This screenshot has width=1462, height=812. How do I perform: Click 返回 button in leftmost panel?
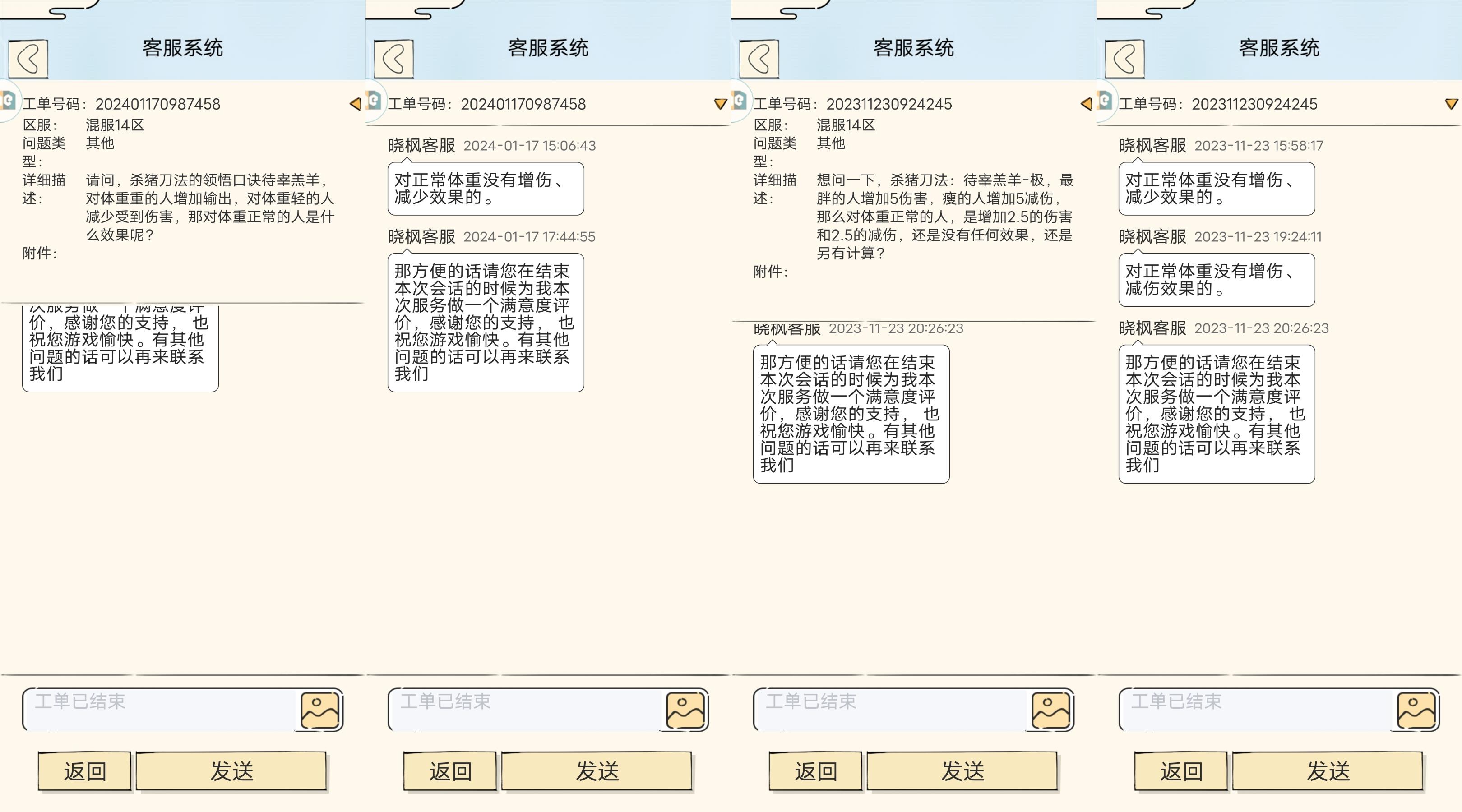pyautogui.click(x=84, y=771)
